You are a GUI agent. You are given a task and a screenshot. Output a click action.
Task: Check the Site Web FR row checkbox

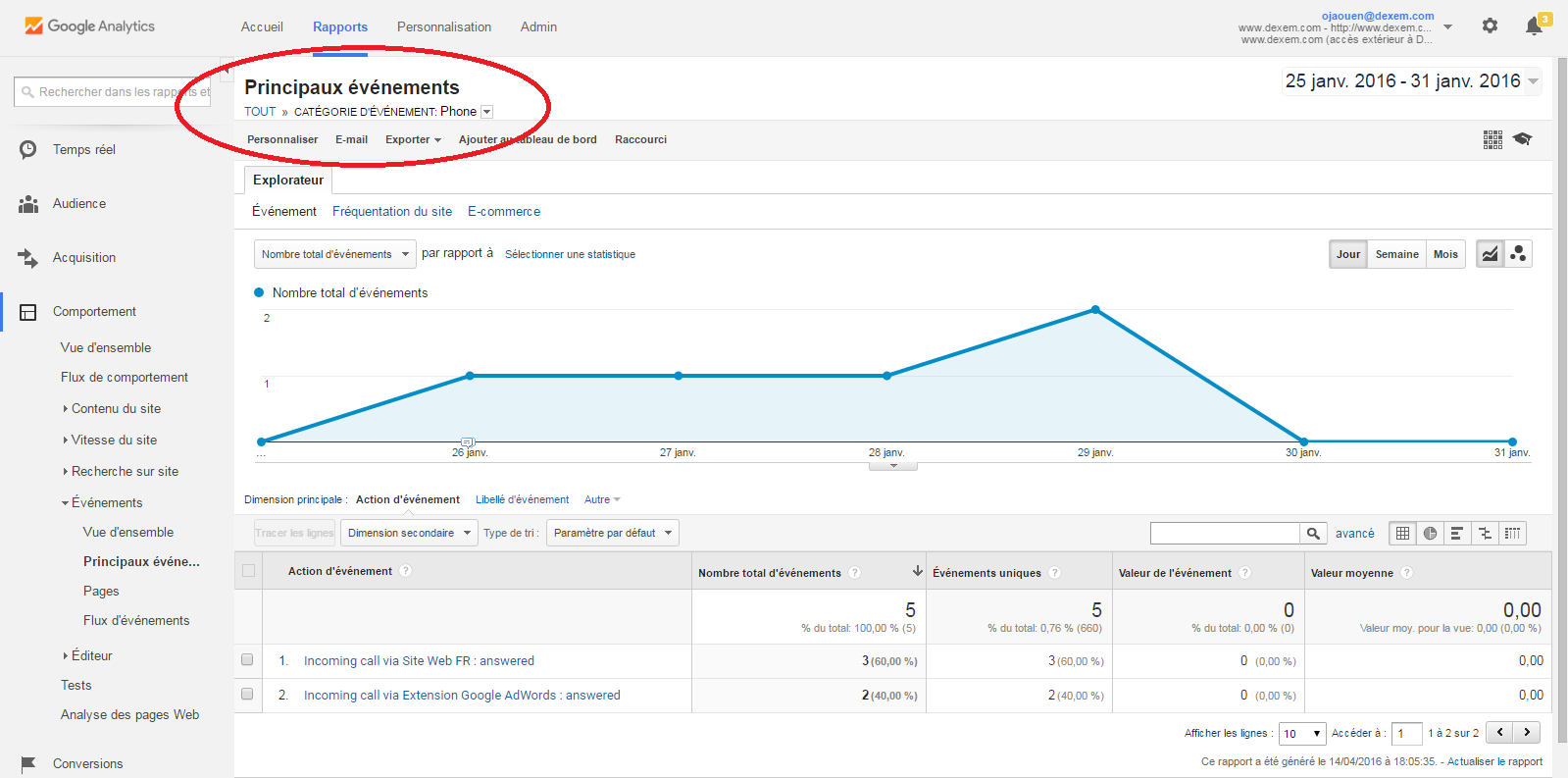247,660
